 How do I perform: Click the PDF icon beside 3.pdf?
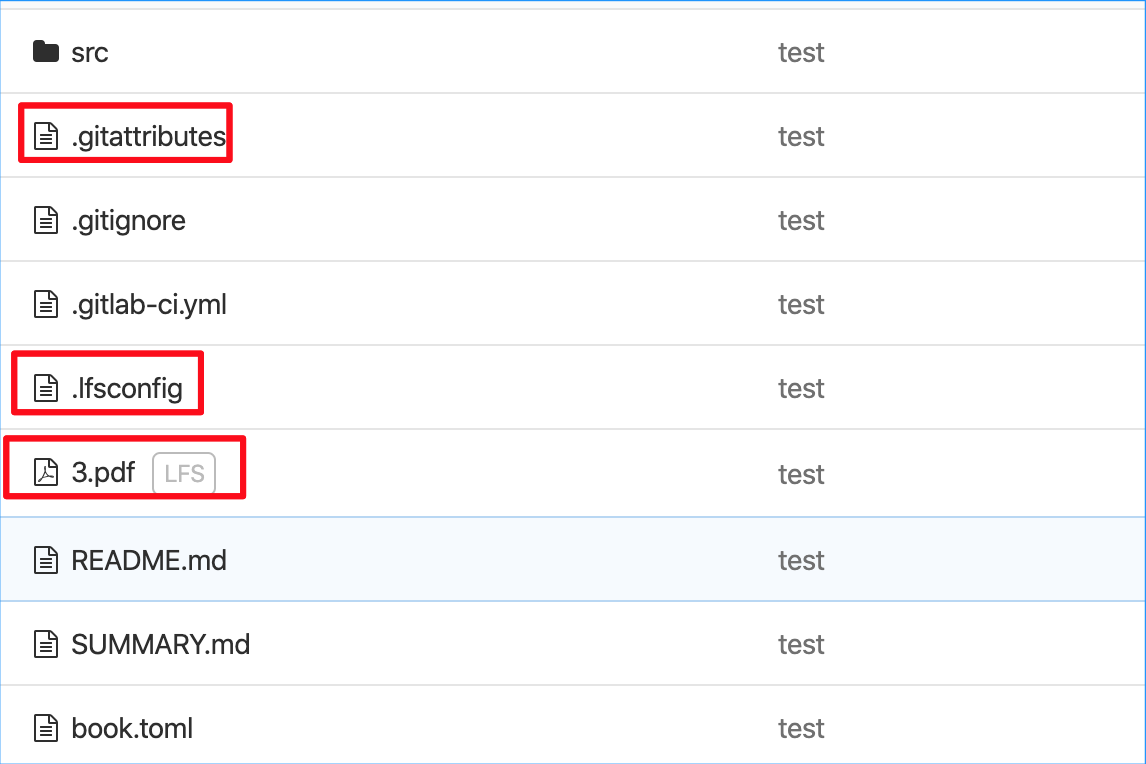(x=46, y=473)
